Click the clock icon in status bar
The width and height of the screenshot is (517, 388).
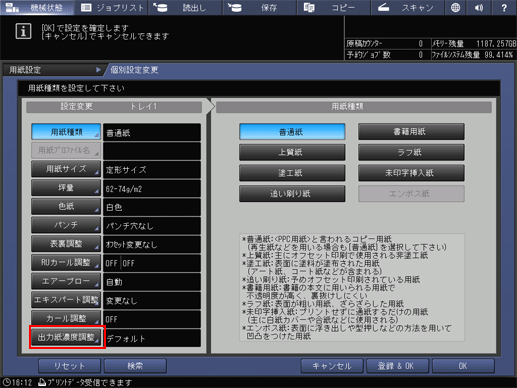[6, 383]
